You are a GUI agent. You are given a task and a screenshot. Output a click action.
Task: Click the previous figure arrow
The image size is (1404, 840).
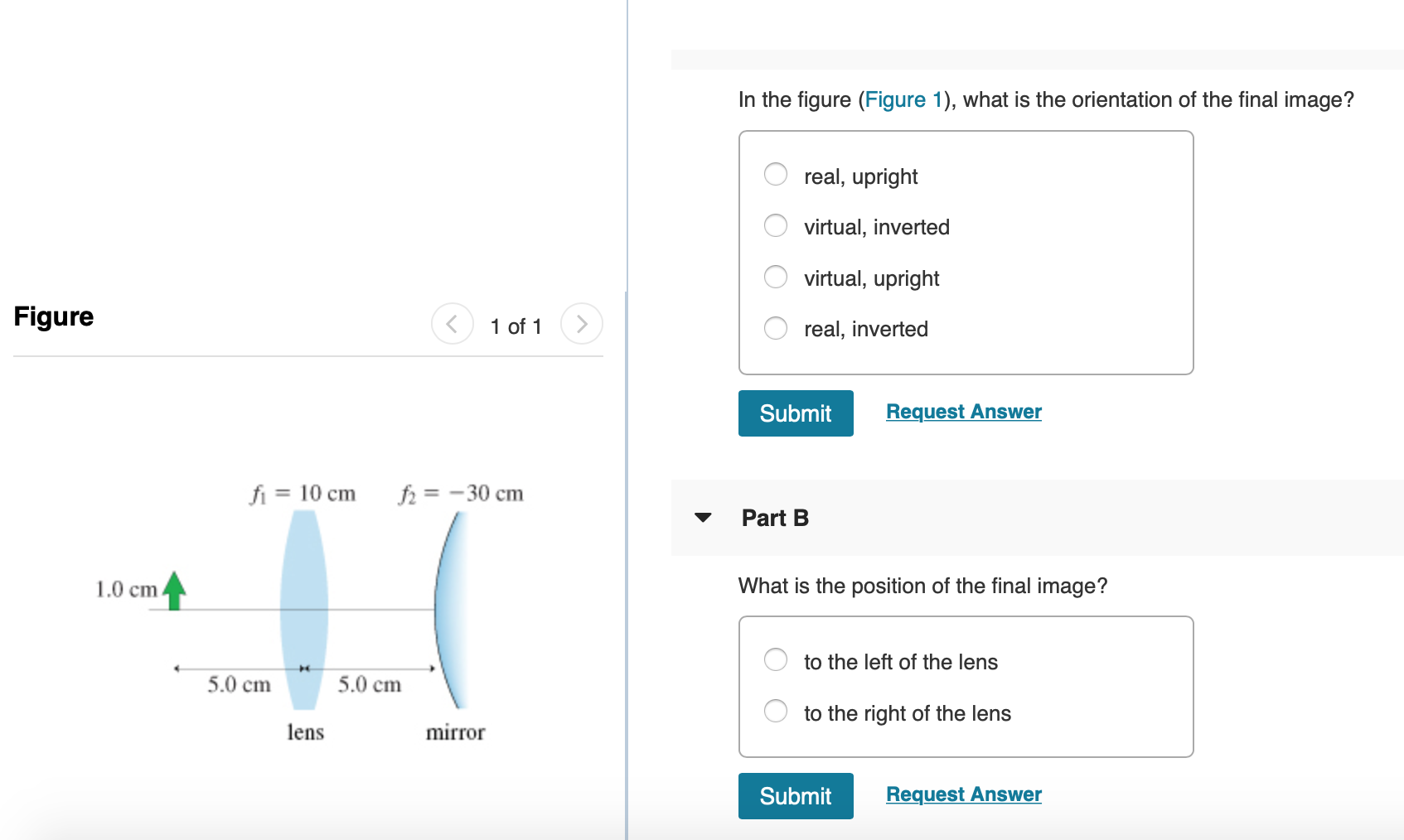[x=452, y=324]
